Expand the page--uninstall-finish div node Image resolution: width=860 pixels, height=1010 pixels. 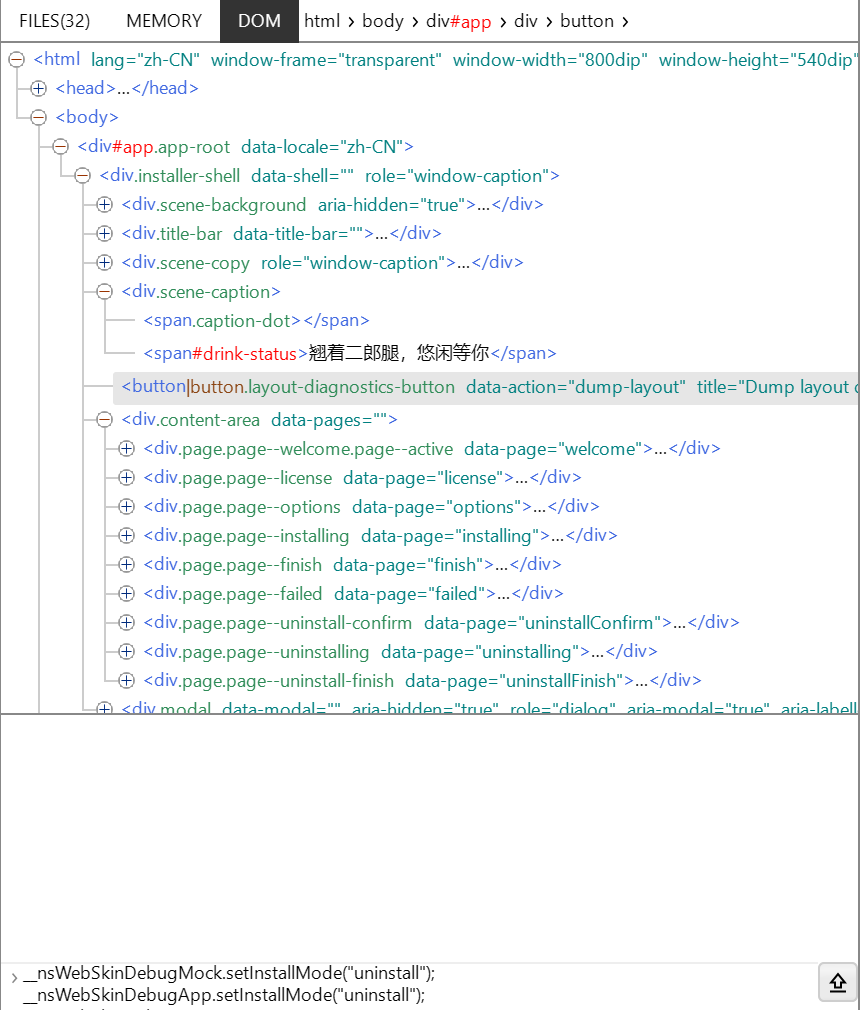126,681
